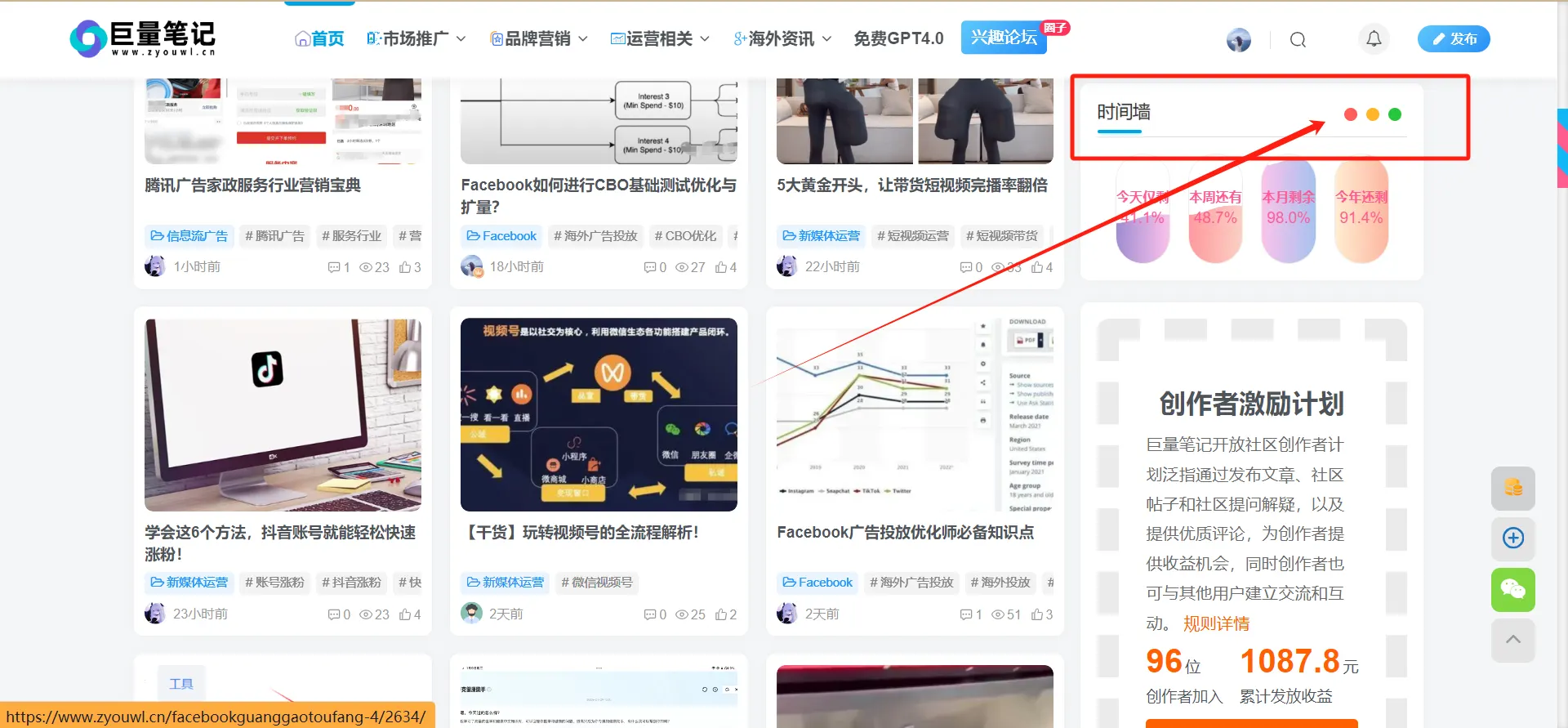Image resolution: width=1568 pixels, height=728 pixels.
Task: Click like icon on 抖音账号 article
Action: point(405,614)
